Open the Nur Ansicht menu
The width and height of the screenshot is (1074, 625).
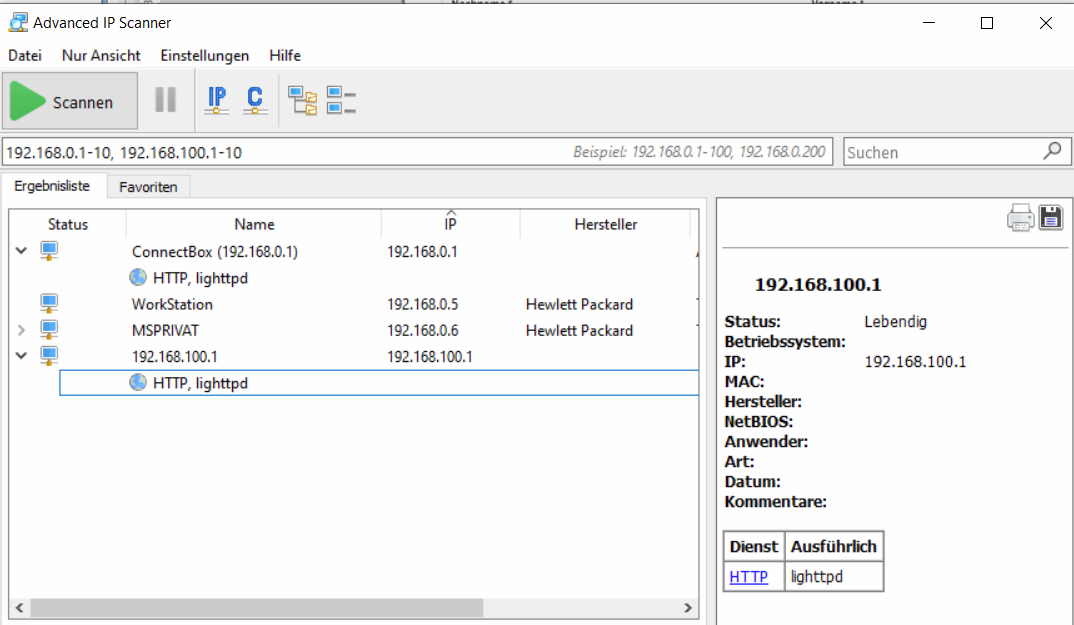point(101,56)
